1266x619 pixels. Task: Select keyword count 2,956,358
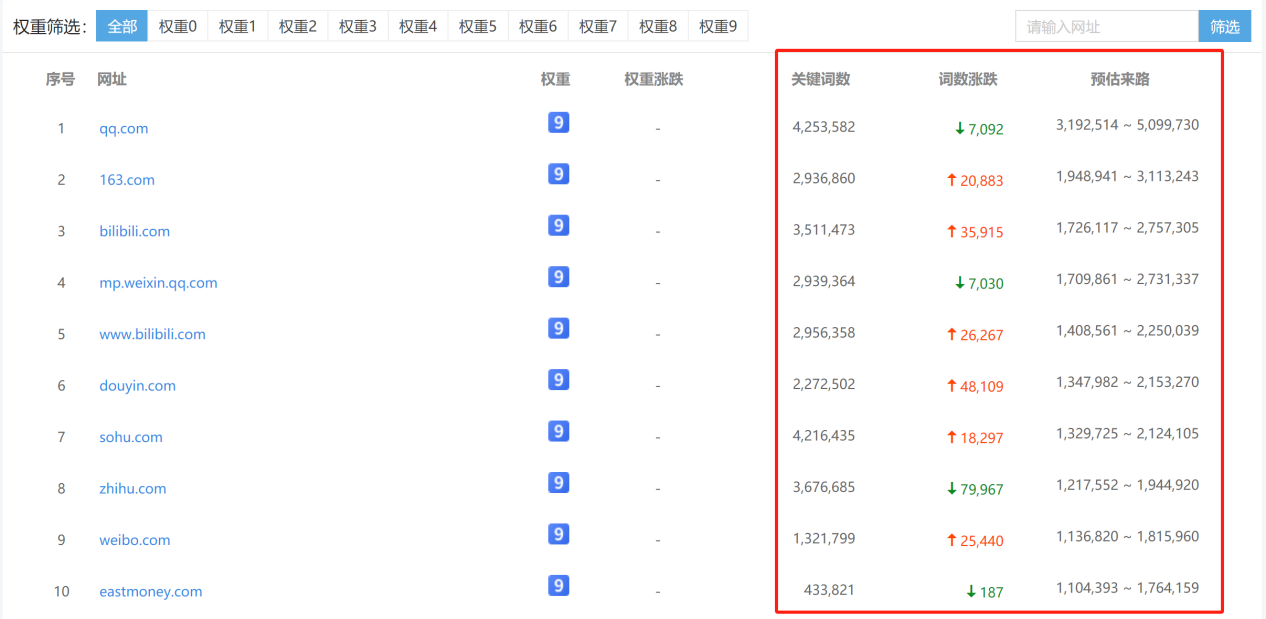click(824, 333)
